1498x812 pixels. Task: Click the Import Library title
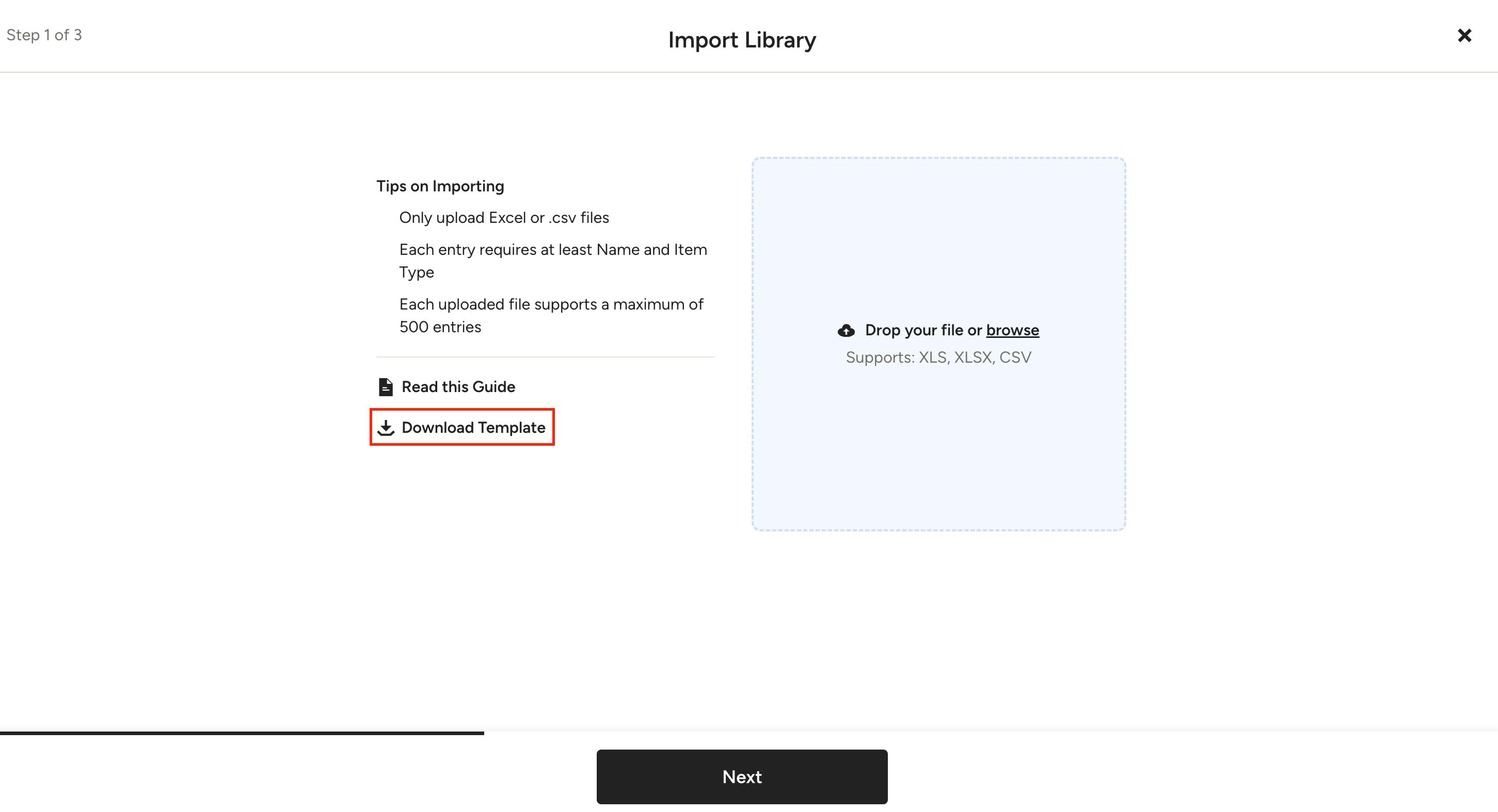point(742,40)
